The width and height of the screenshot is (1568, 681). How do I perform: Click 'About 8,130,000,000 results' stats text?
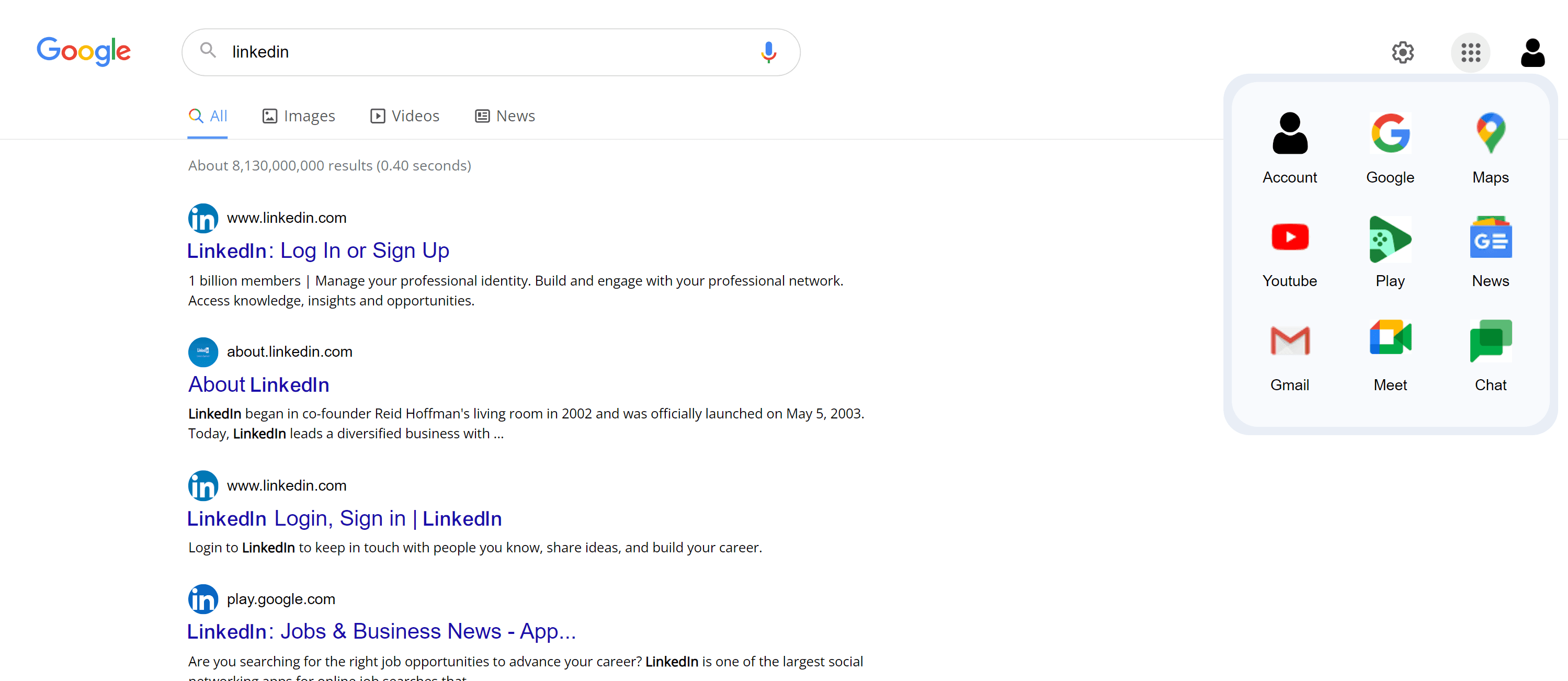[x=330, y=165]
